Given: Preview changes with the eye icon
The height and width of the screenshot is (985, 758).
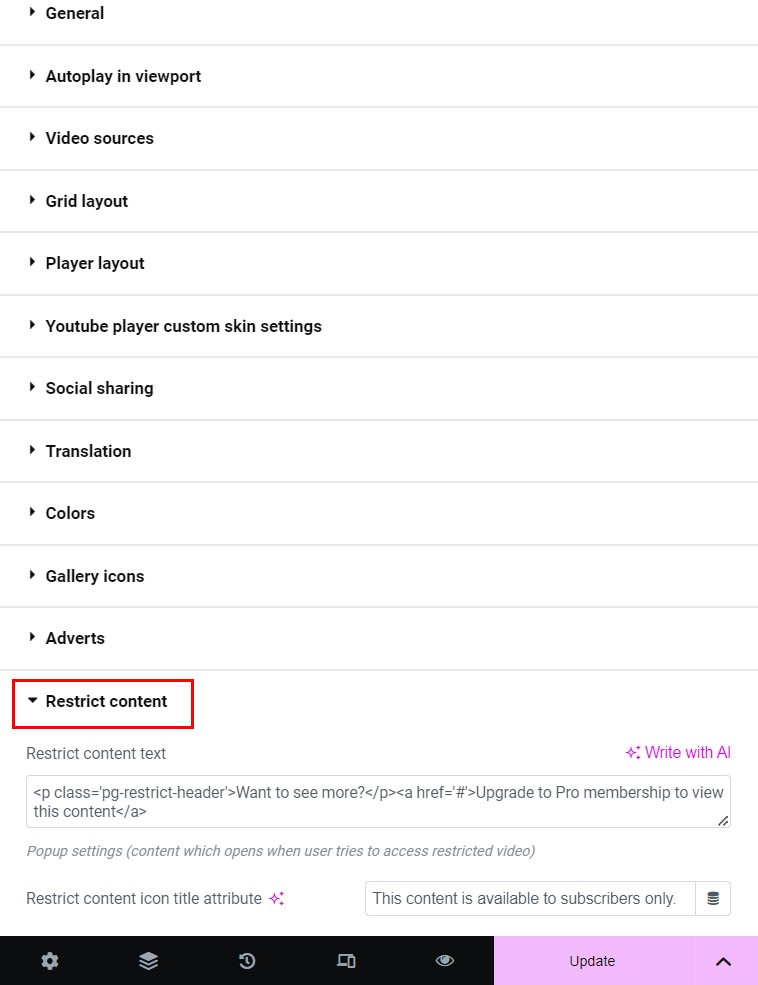Looking at the screenshot, I should pyautogui.click(x=445, y=961).
